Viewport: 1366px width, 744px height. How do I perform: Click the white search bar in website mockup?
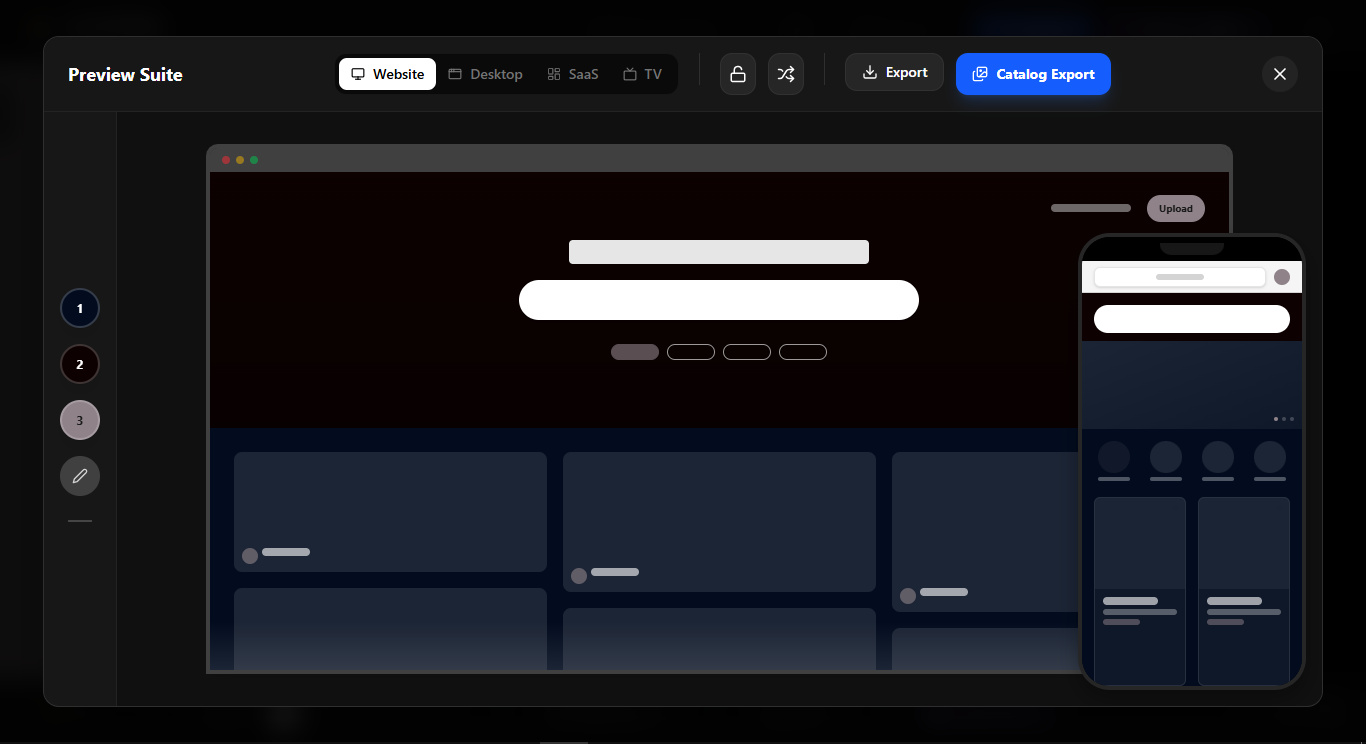pyautogui.click(x=718, y=300)
